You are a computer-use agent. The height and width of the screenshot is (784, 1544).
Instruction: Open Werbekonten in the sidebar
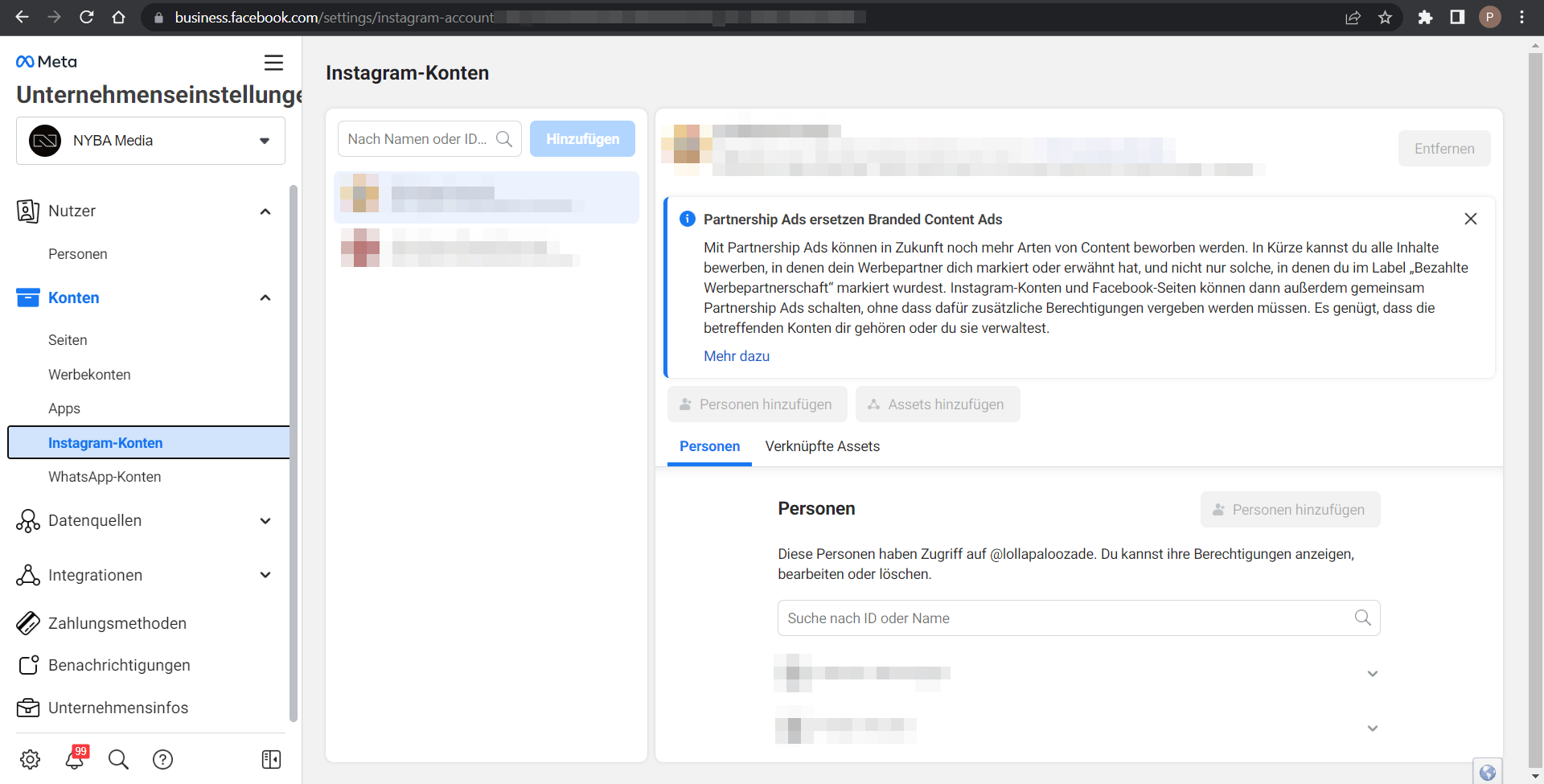click(x=89, y=375)
